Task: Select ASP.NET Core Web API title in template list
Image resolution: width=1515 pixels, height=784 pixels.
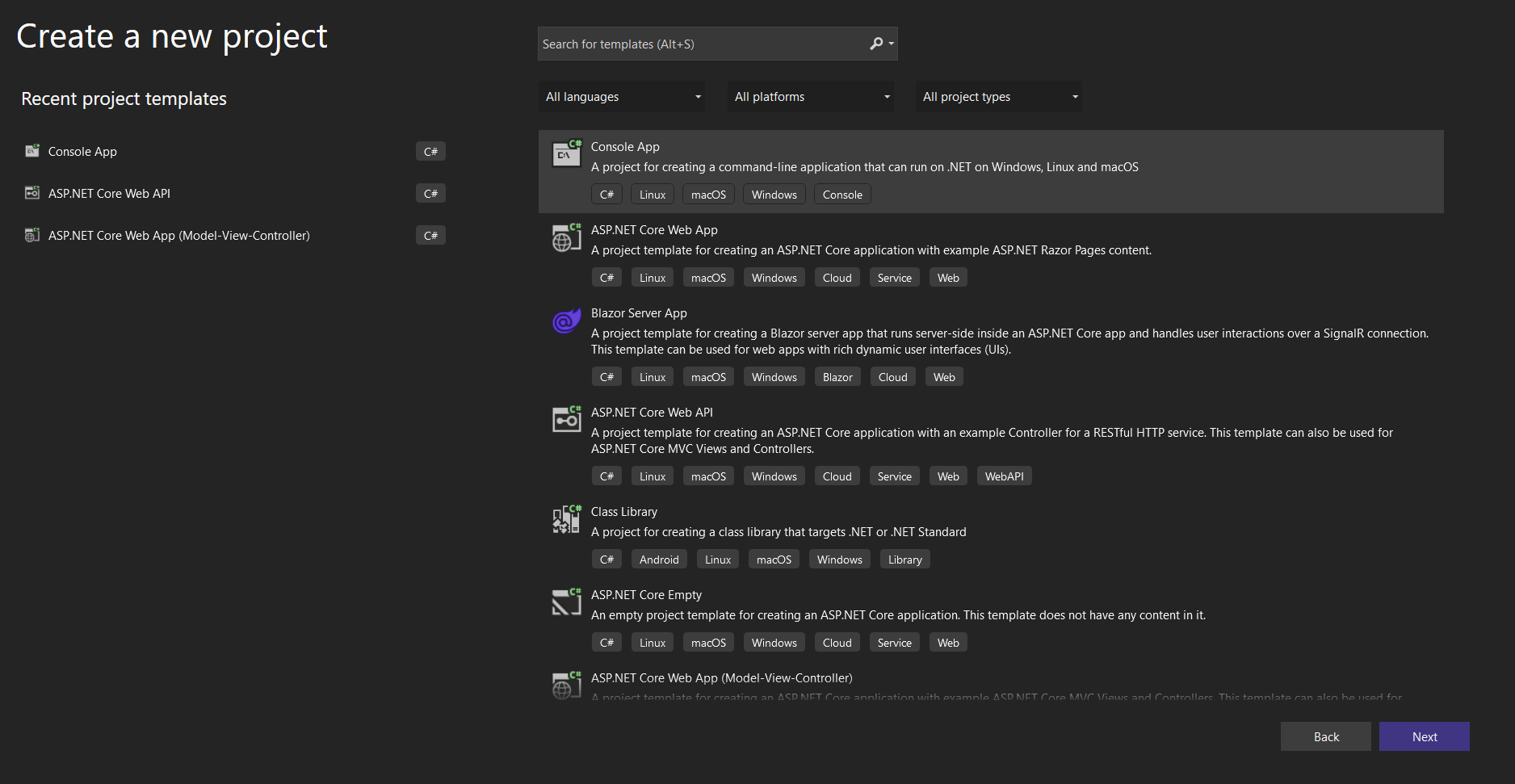Action: coord(652,413)
